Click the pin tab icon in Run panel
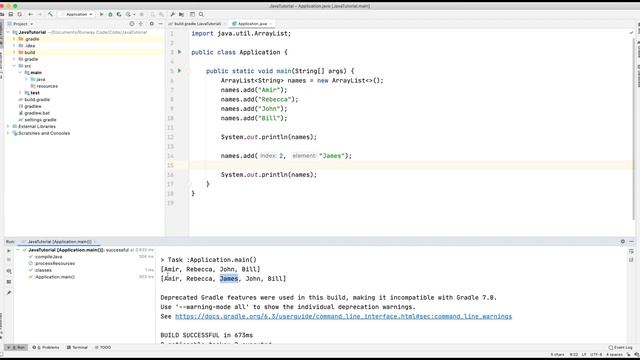 click(x=9, y=293)
